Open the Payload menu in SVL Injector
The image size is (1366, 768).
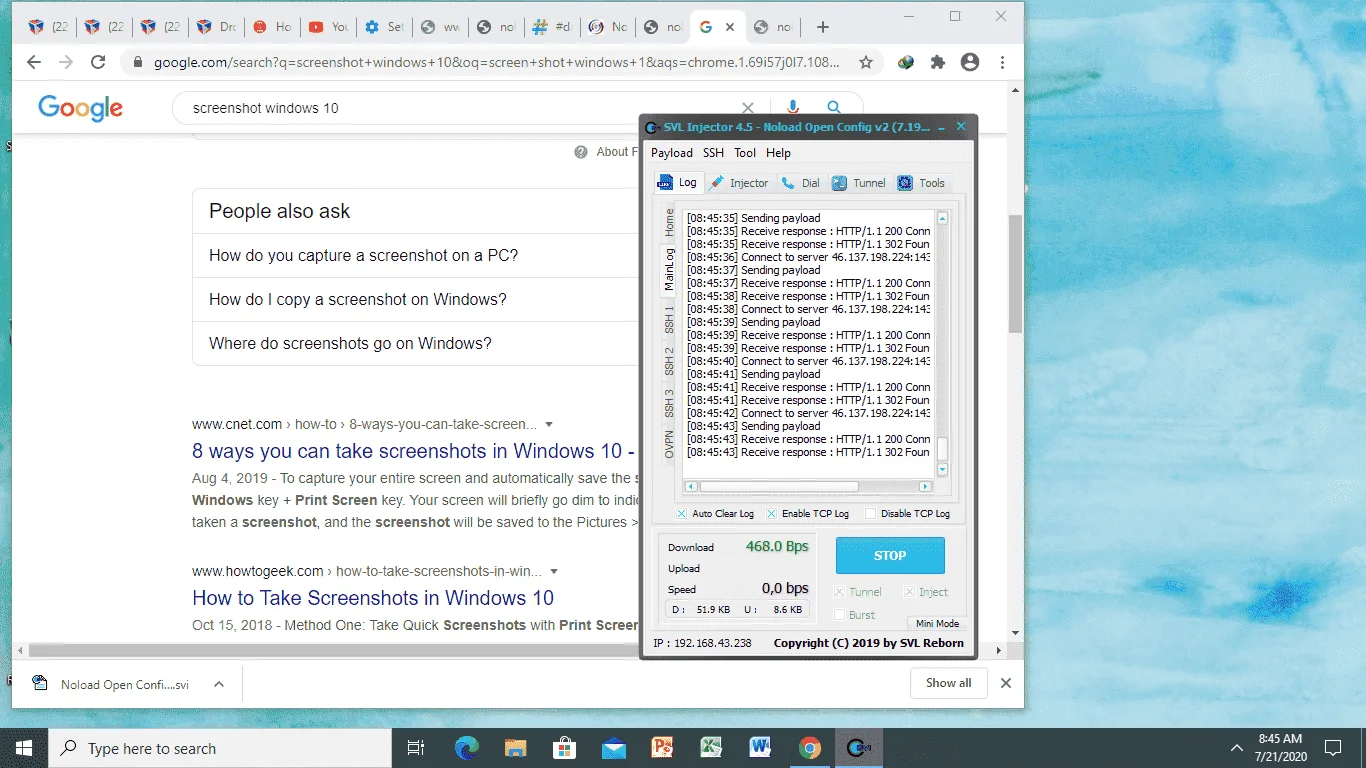tap(672, 153)
